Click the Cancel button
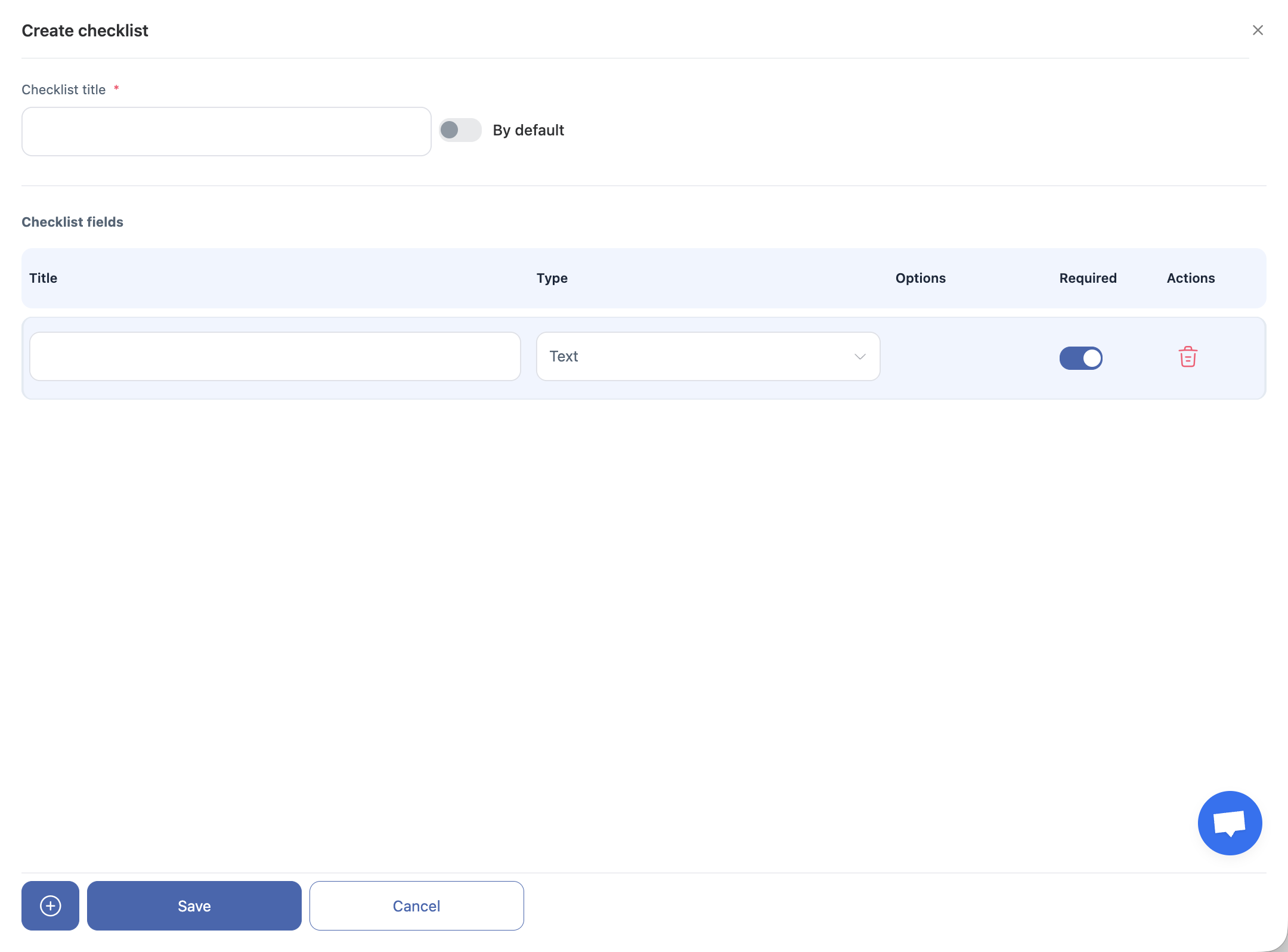This screenshot has height=952, width=1288. [x=416, y=905]
